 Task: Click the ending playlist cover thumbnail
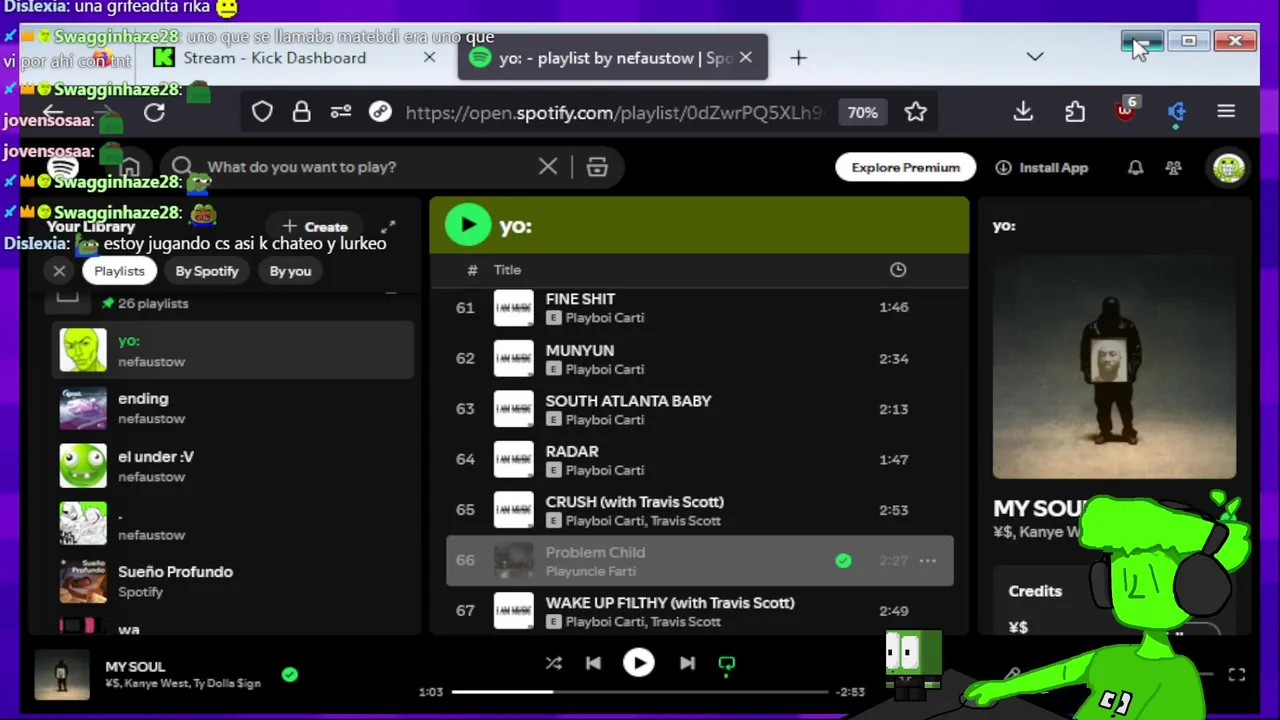(83, 408)
